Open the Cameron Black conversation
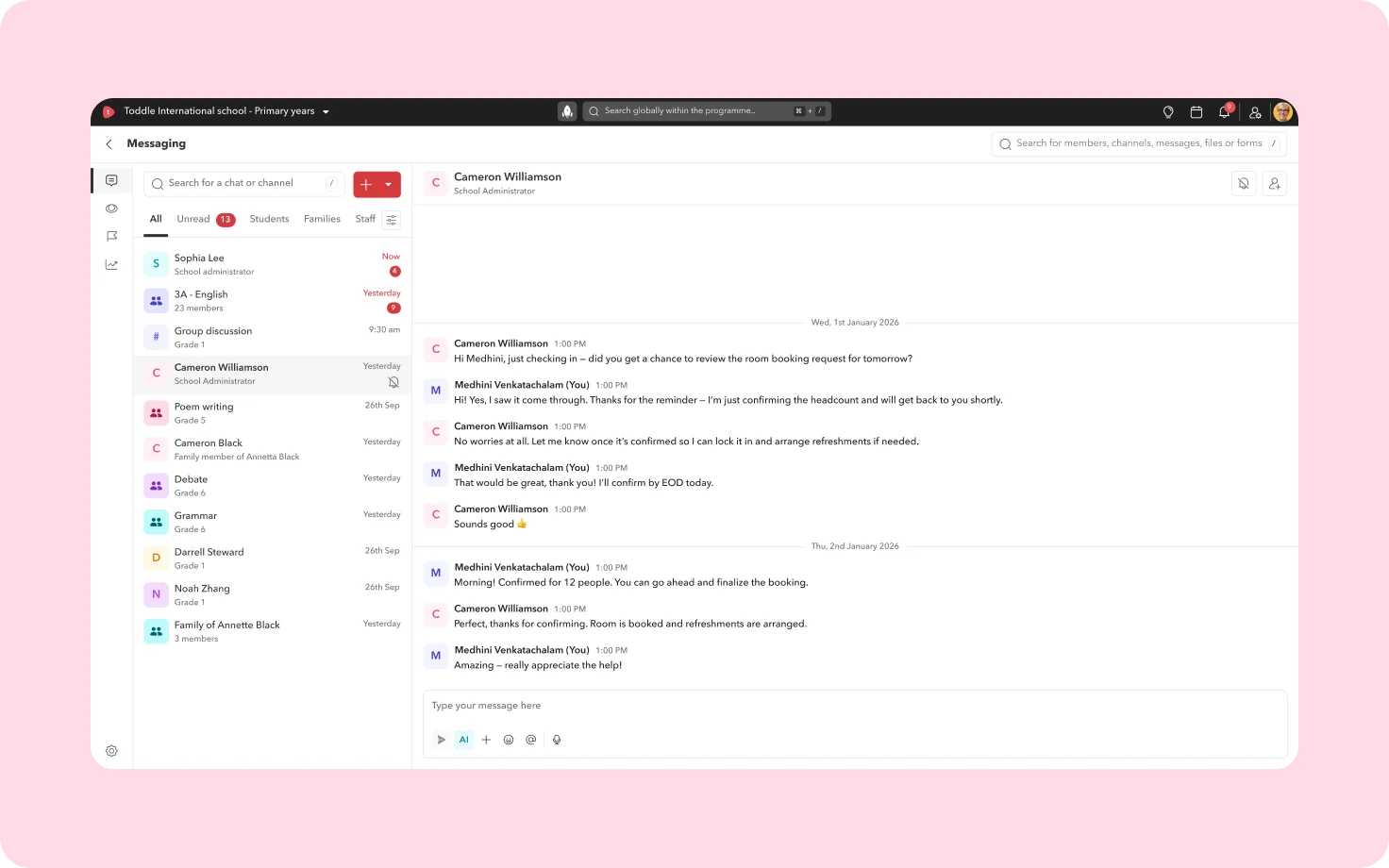This screenshot has height=868, width=1389. click(x=272, y=449)
